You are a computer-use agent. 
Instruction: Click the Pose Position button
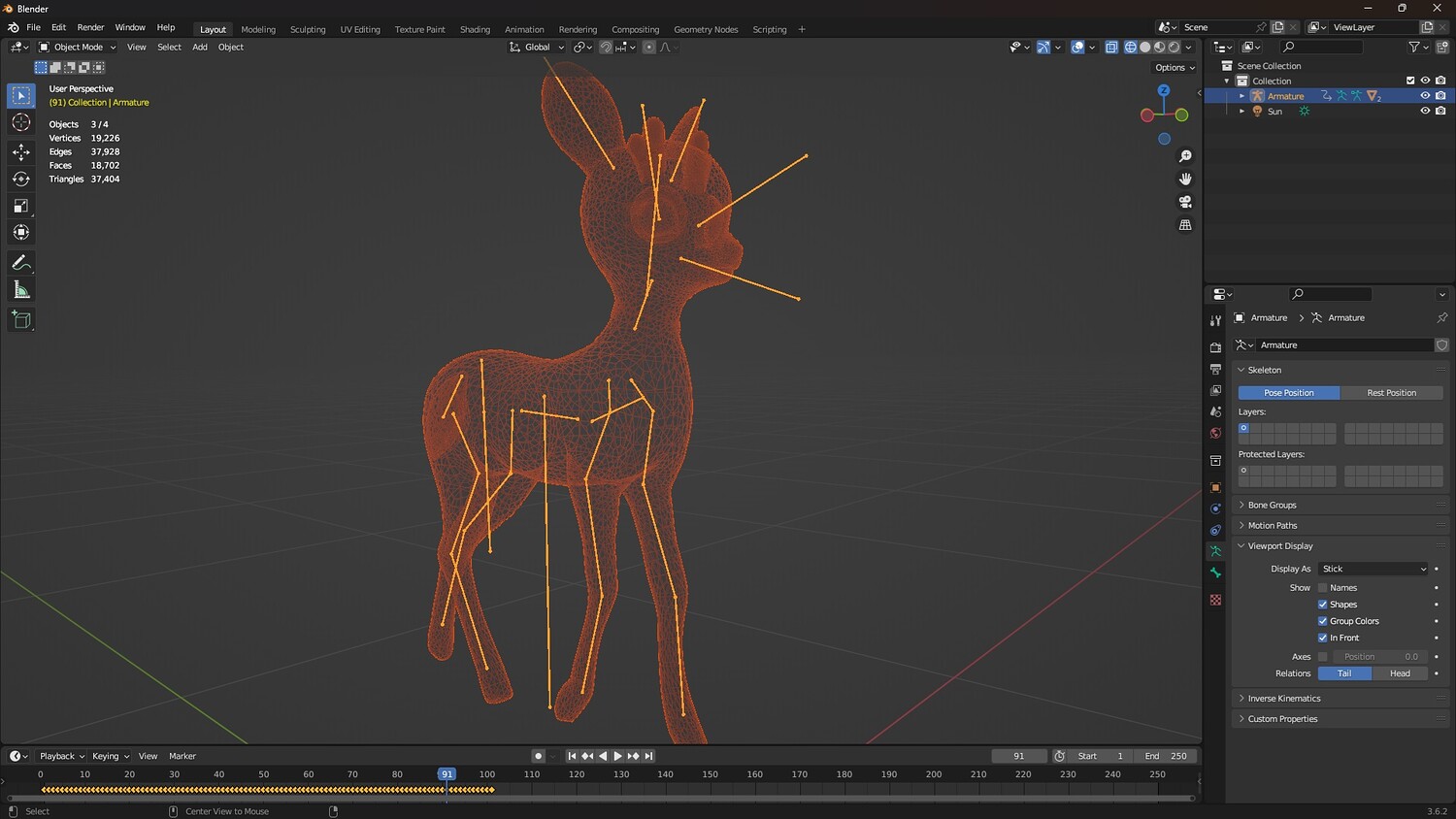[x=1289, y=393]
